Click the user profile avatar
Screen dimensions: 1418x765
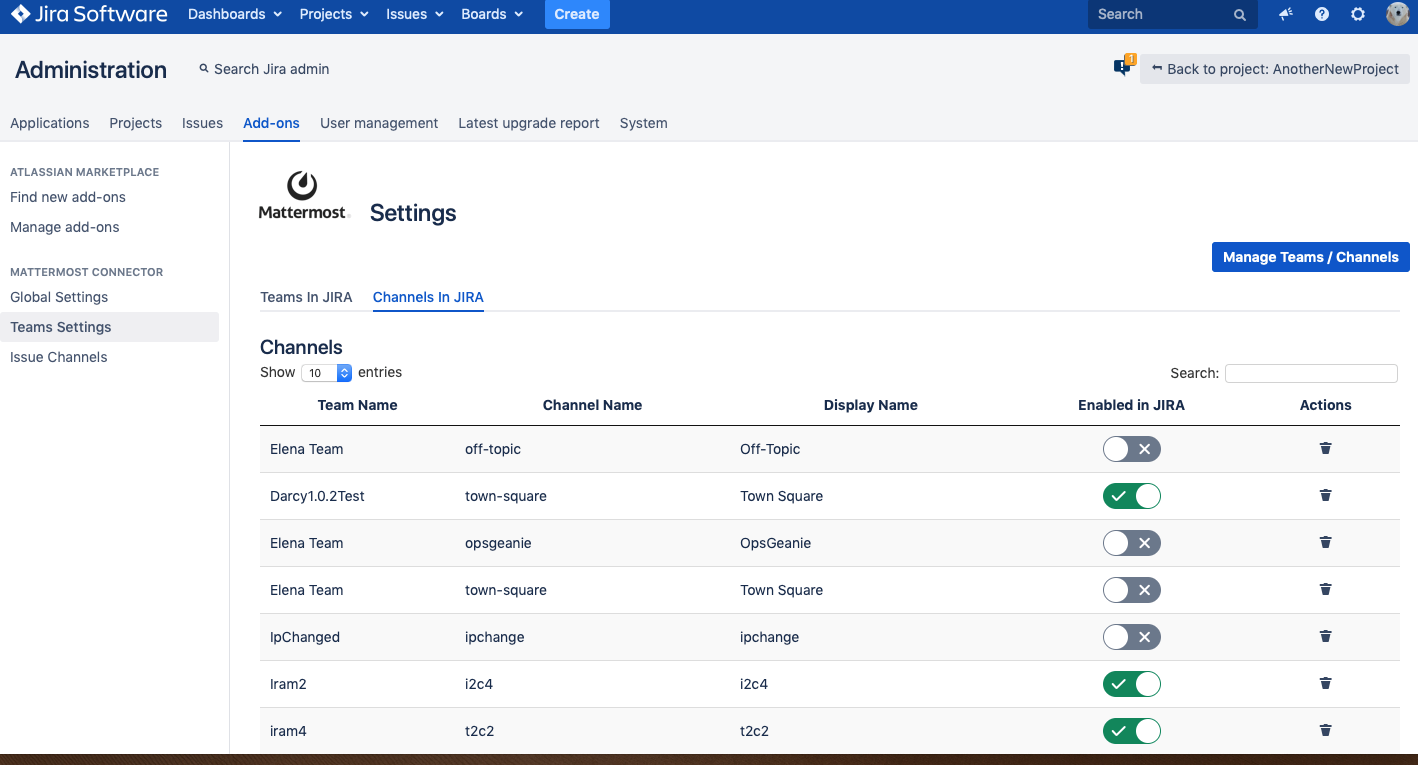coord(1397,14)
